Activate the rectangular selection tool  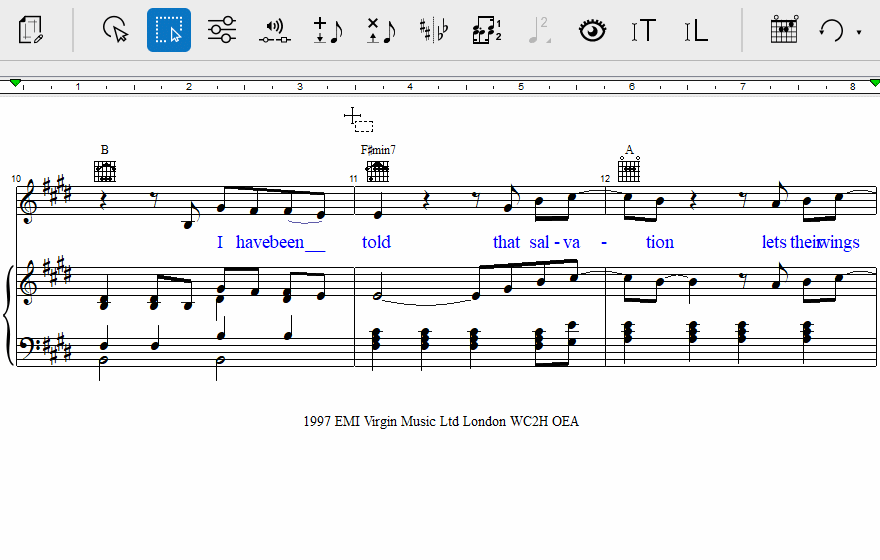point(169,30)
